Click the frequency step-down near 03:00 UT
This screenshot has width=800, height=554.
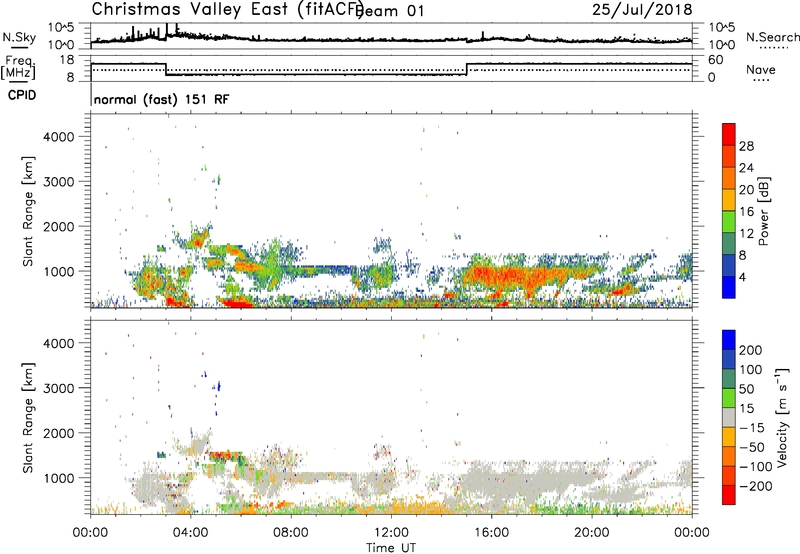(166, 69)
